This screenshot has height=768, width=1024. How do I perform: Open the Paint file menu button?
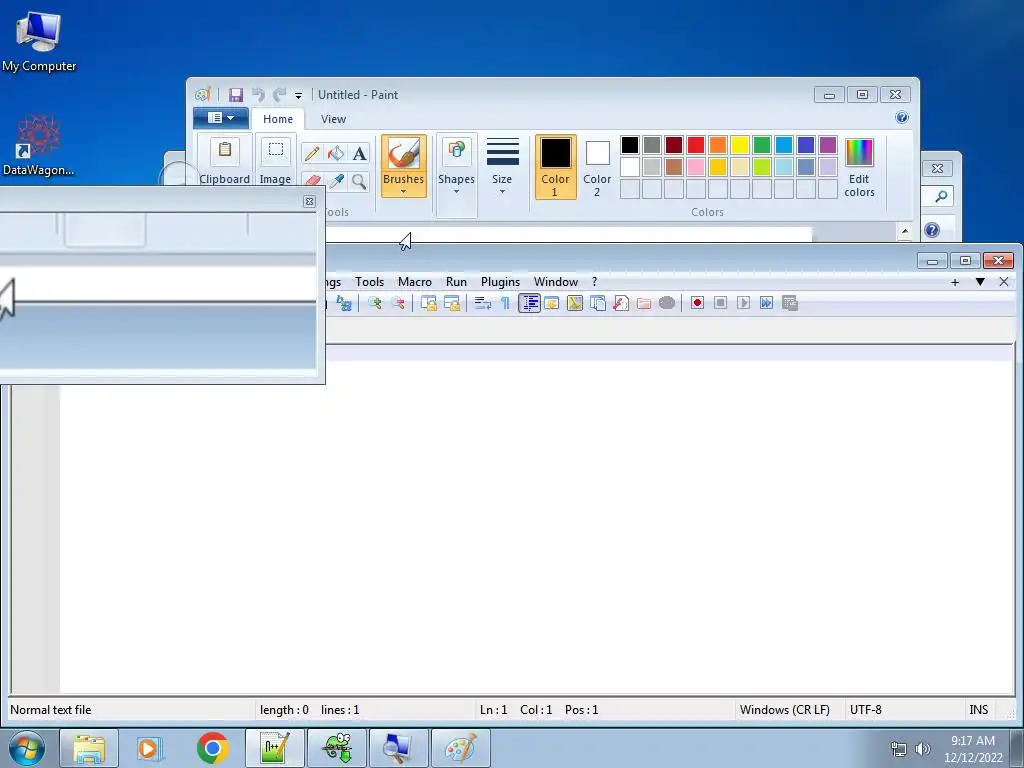point(221,118)
